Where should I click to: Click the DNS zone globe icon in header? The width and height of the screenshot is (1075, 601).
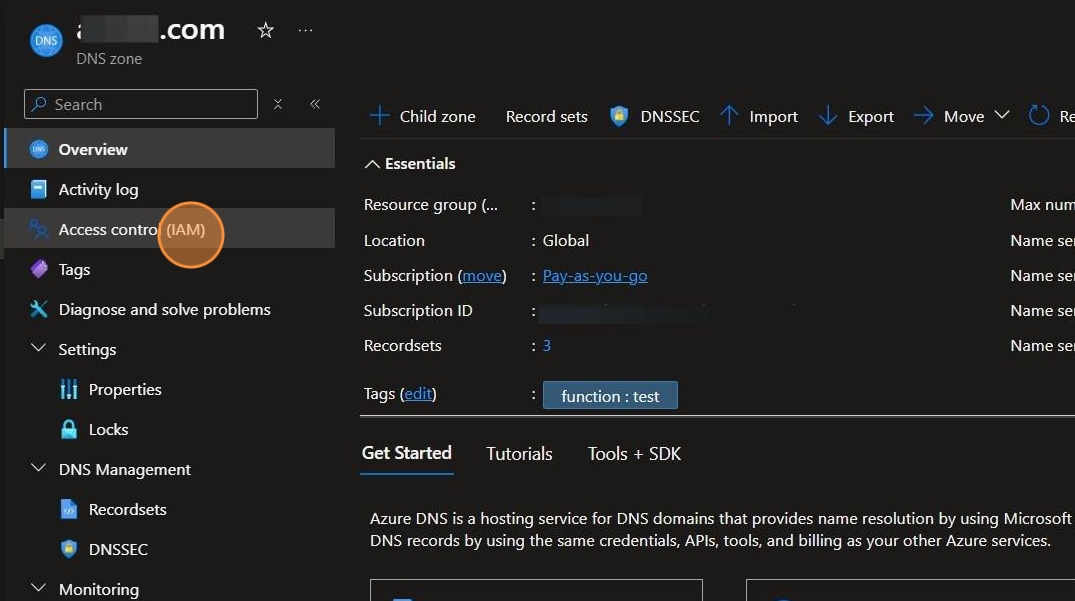click(x=46, y=40)
